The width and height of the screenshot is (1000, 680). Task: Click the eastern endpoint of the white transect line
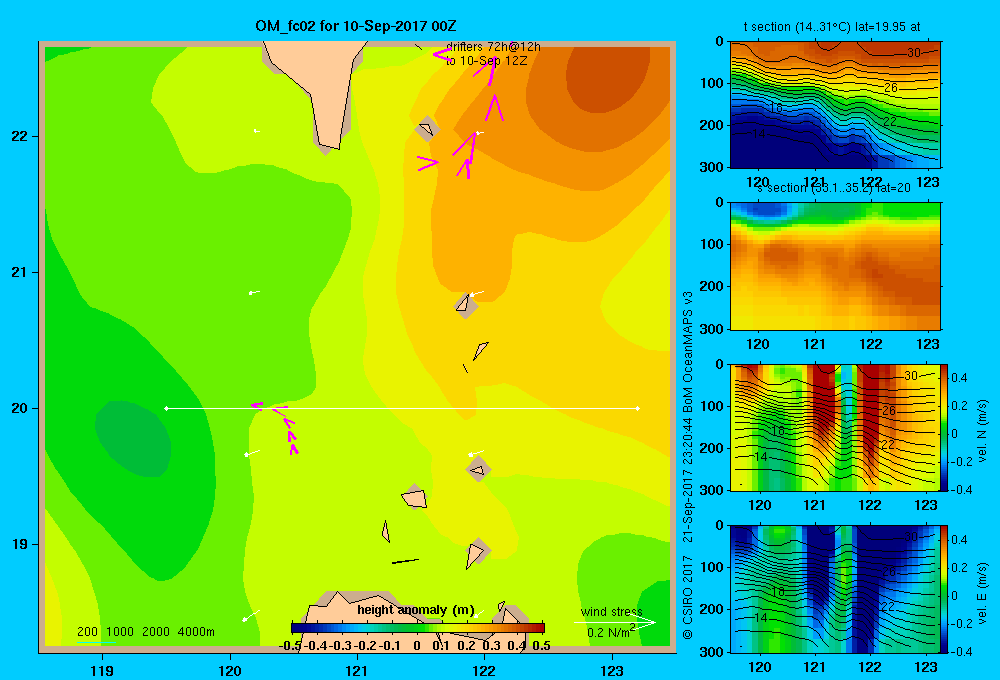[x=638, y=408]
